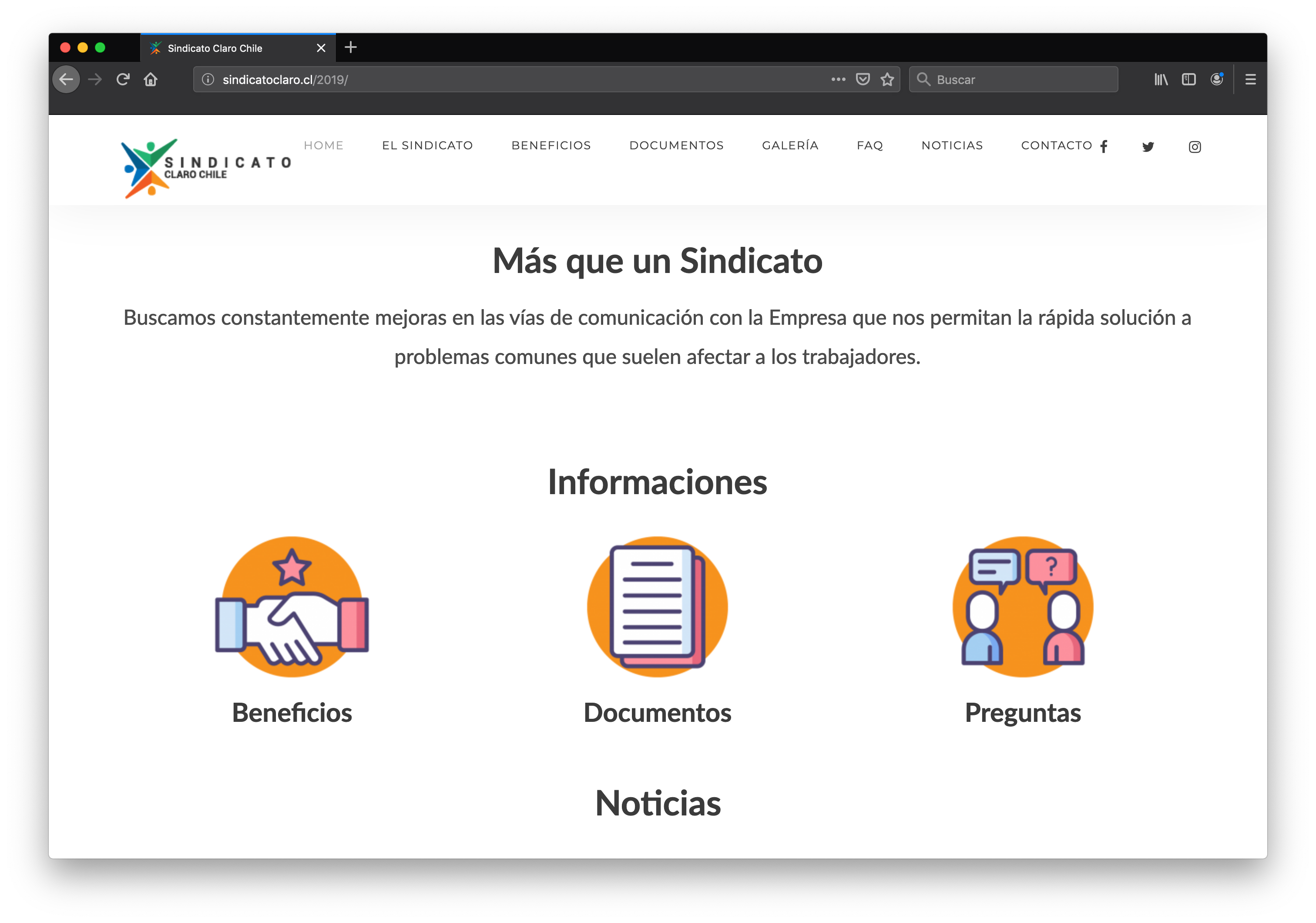Open DOCUMENTOS in the navigation bar

(x=677, y=145)
